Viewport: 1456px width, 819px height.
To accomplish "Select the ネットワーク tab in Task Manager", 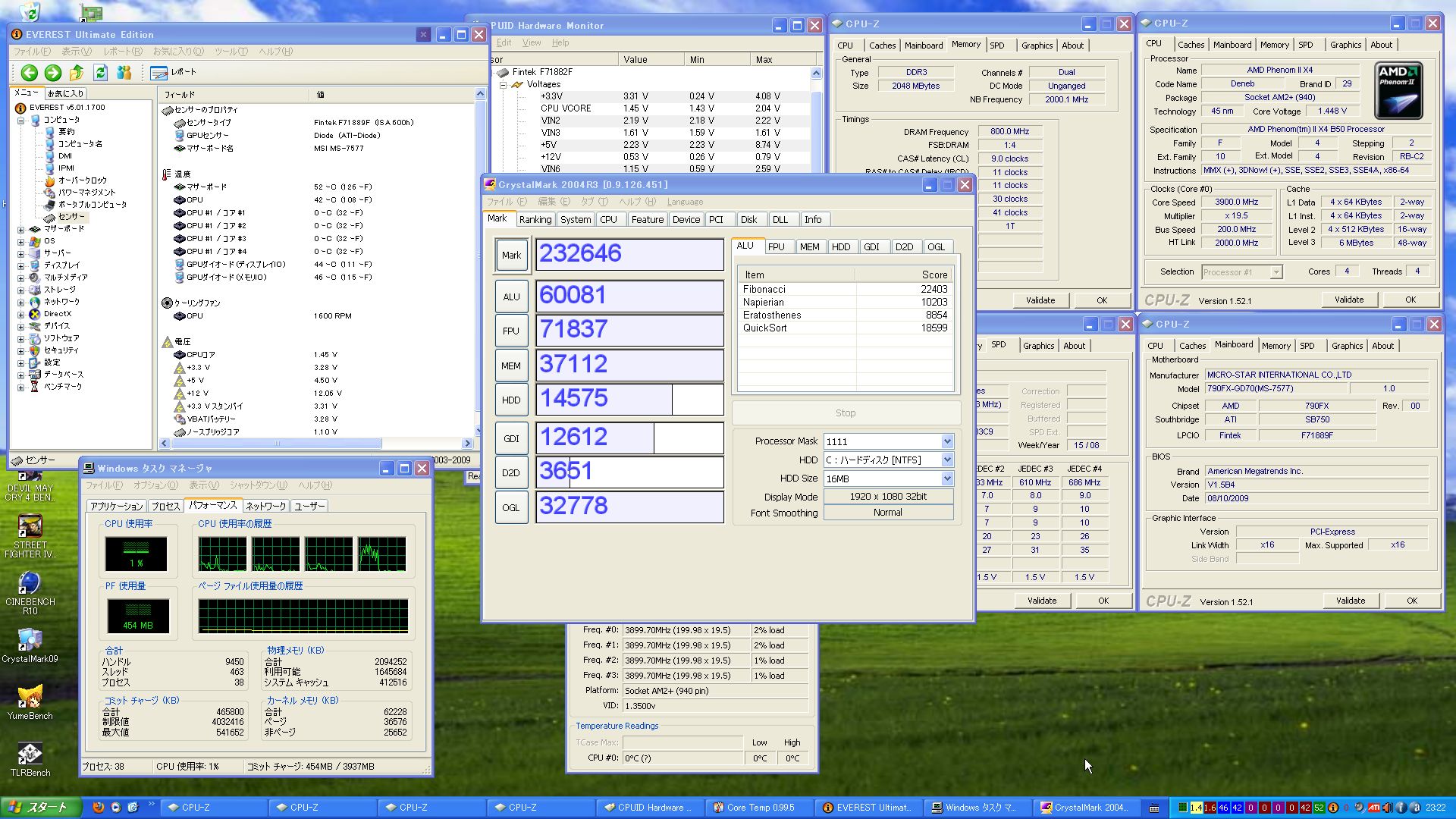I will click(x=265, y=506).
